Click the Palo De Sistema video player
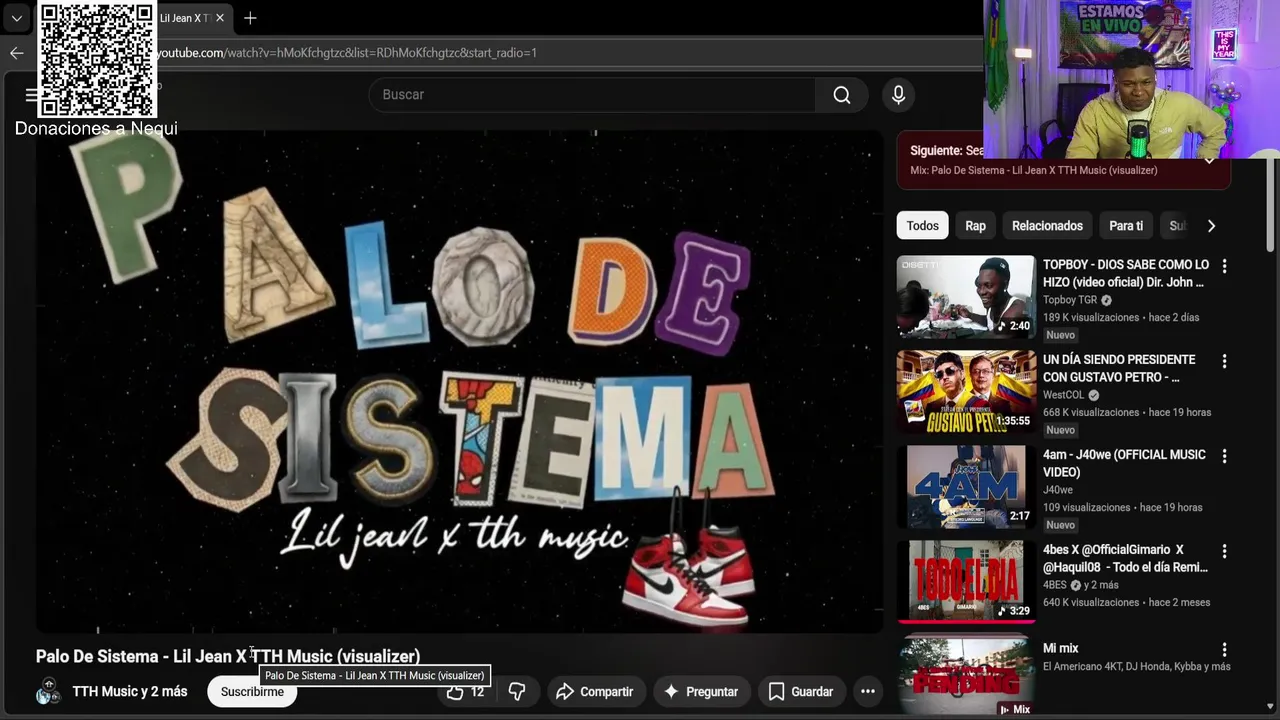This screenshot has height=720, width=1280. 460,380
